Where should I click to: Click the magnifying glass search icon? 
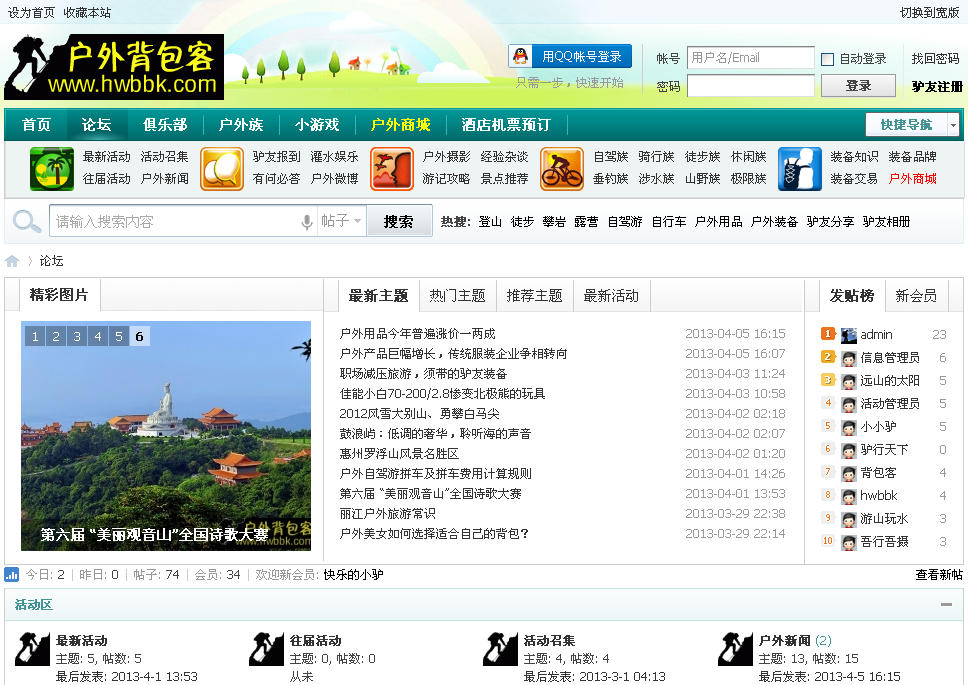click(27, 221)
